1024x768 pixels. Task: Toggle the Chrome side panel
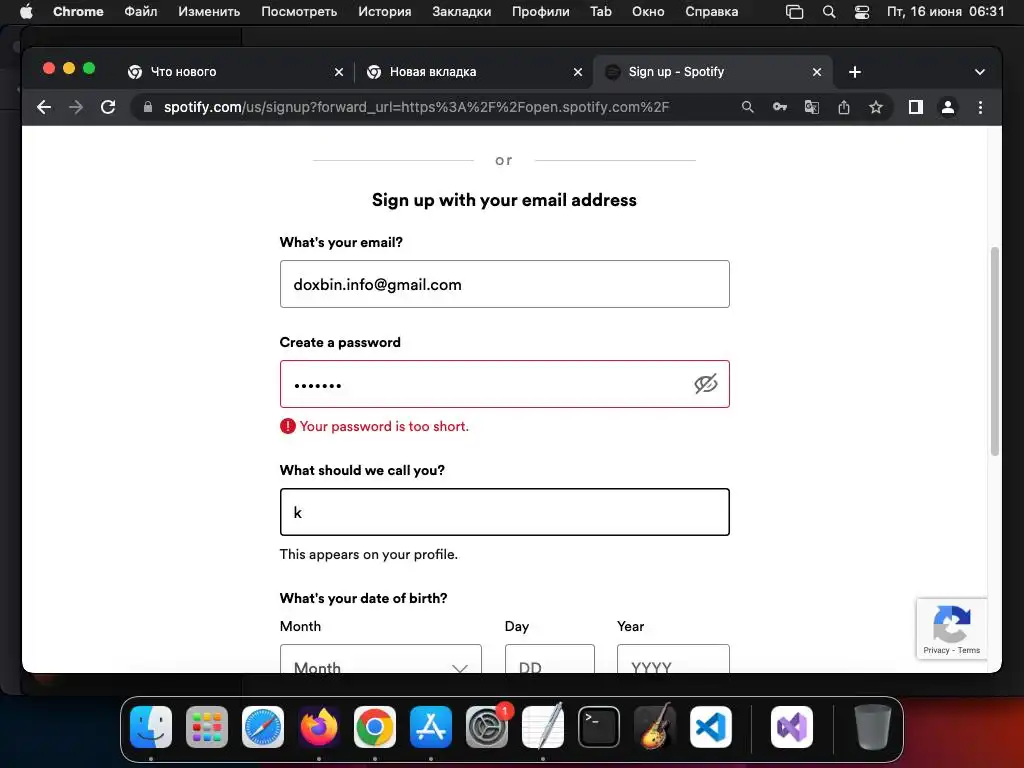[x=915, y=107]
